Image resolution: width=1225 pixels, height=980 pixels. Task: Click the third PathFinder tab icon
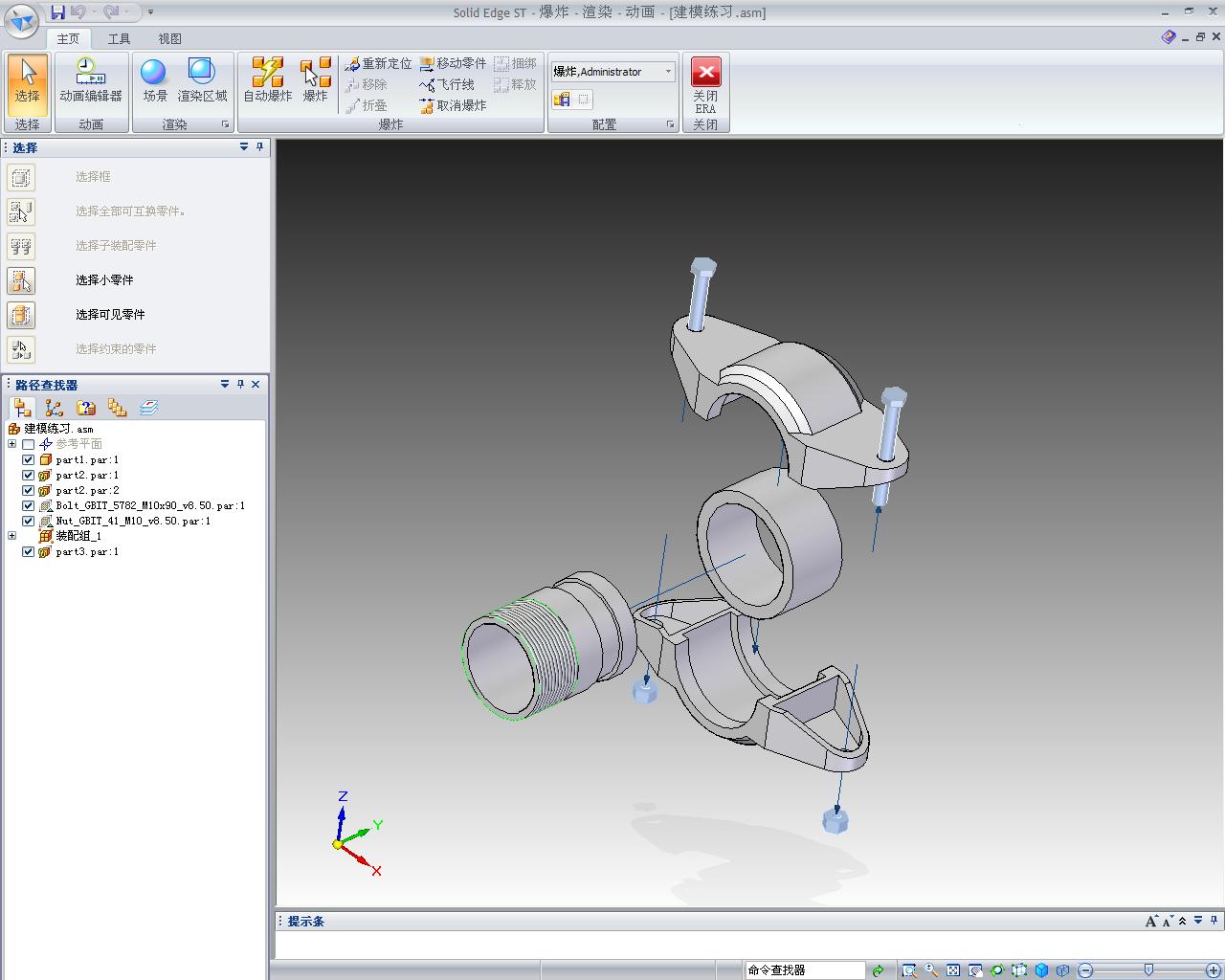click(x=85, y=408)
